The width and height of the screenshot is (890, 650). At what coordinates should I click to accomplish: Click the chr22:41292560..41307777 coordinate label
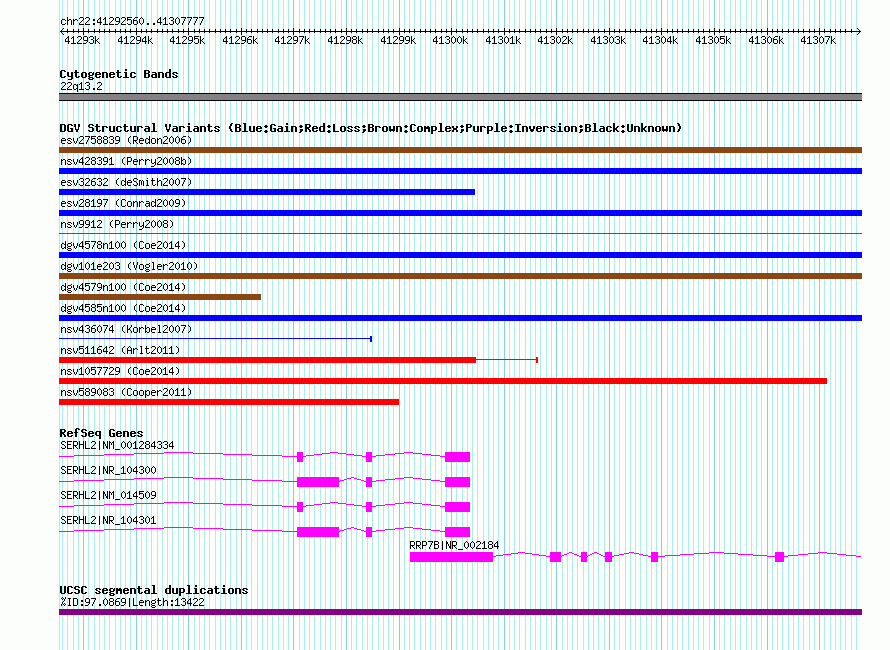pyautogui.click(x=132, y=21)
